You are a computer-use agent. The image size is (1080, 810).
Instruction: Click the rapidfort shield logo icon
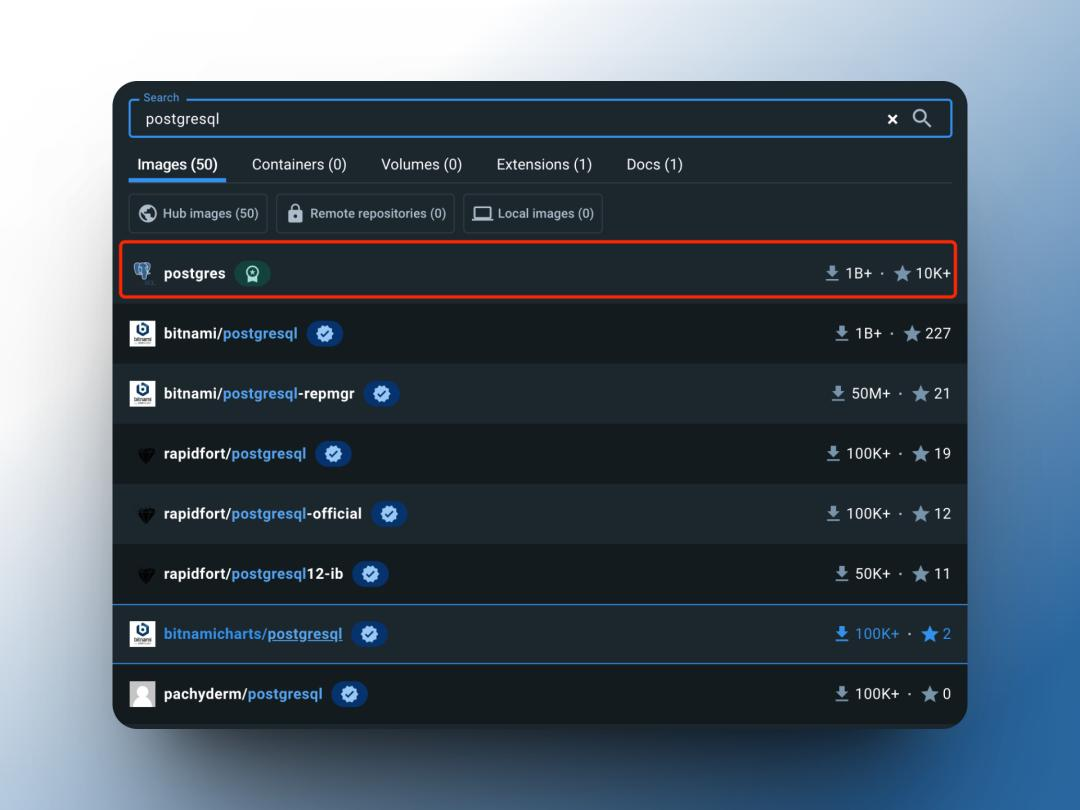coord(146,453)
